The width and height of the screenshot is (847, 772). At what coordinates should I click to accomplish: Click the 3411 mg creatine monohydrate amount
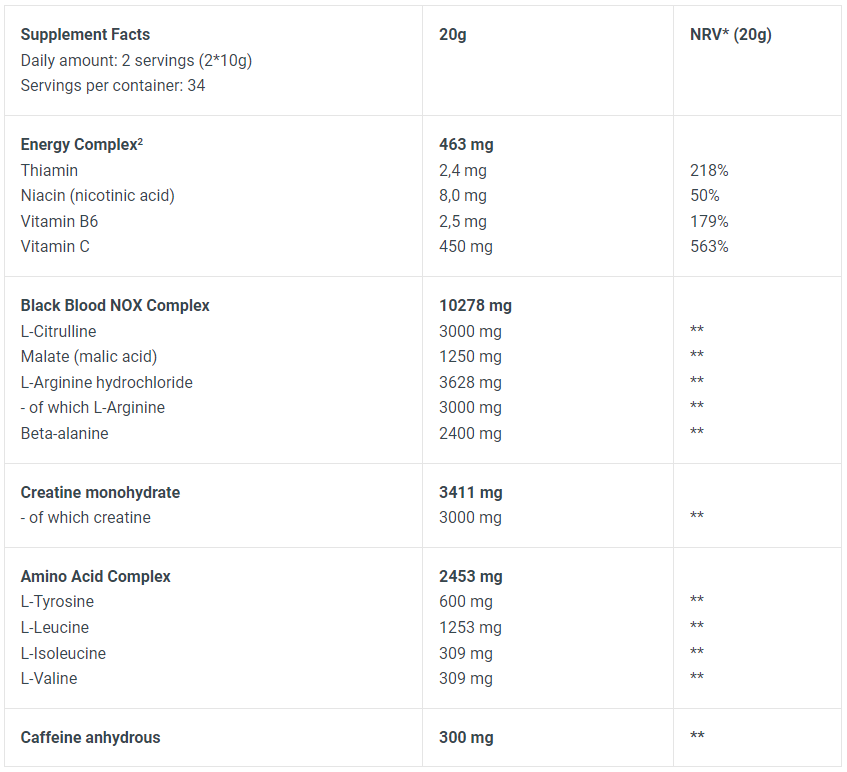(x=470, y=493)
